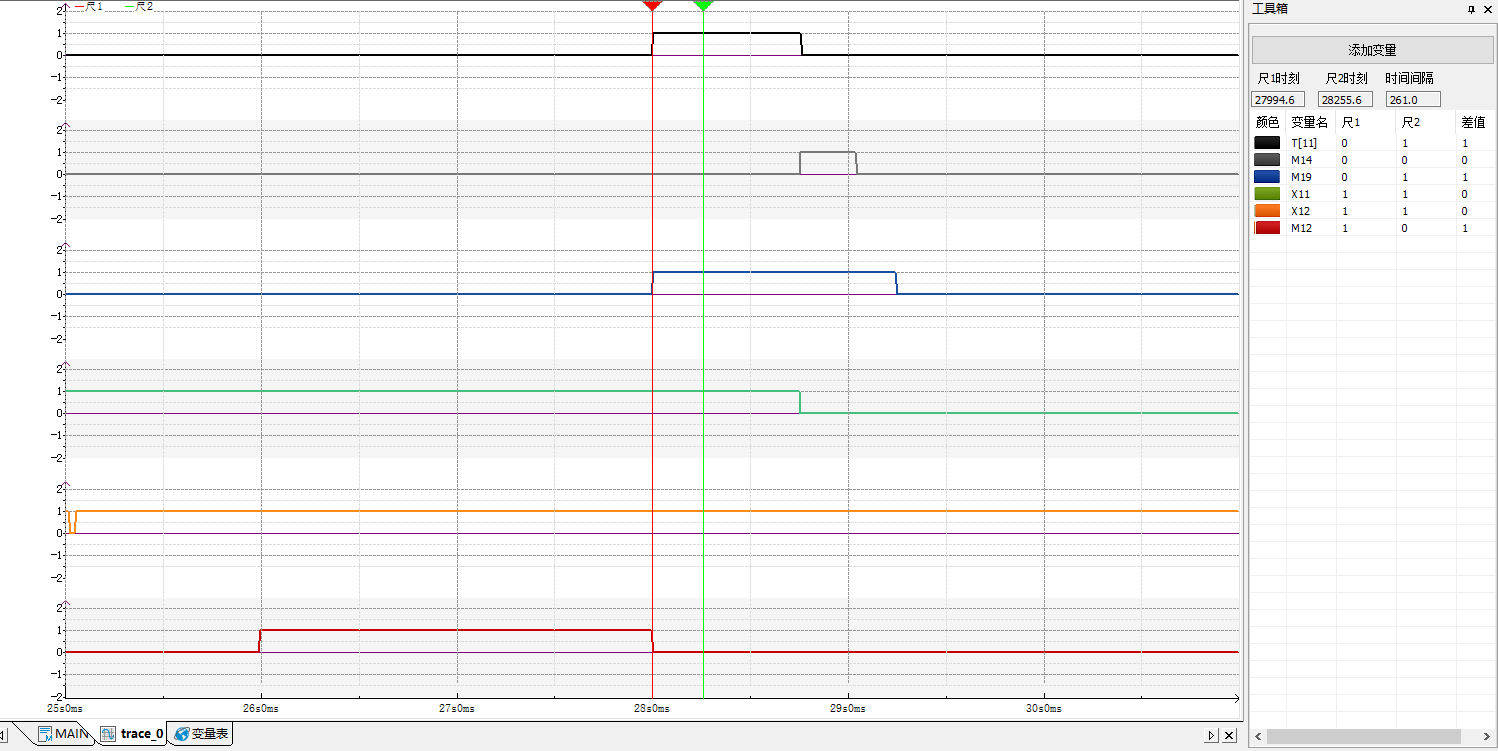This screenshot has width=1498, height=751.
Task: Pin the 工具箱 panel
Action: click(1470, 9)
